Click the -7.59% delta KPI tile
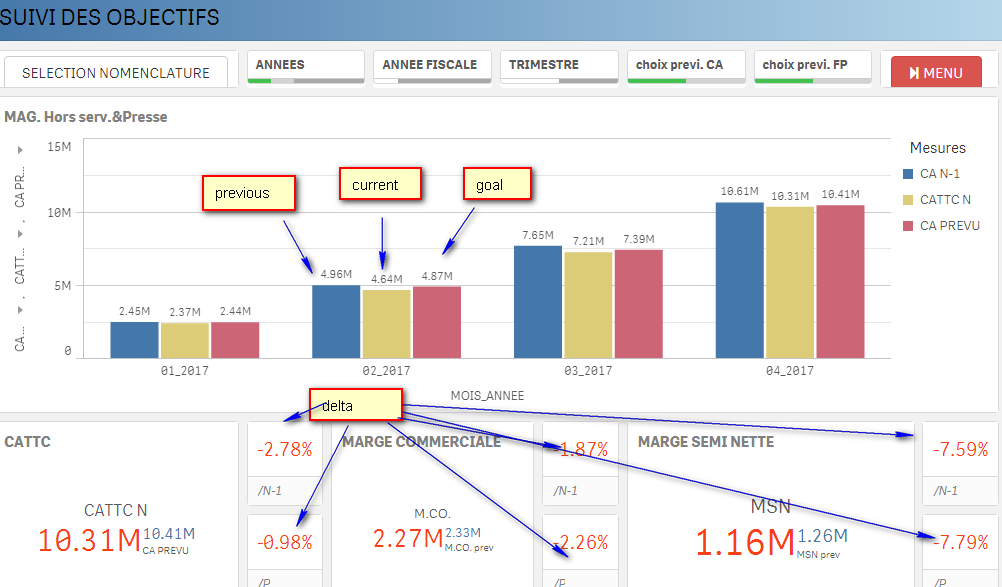The width and height of the screenshot is (1002, 587). pos(960,450)
